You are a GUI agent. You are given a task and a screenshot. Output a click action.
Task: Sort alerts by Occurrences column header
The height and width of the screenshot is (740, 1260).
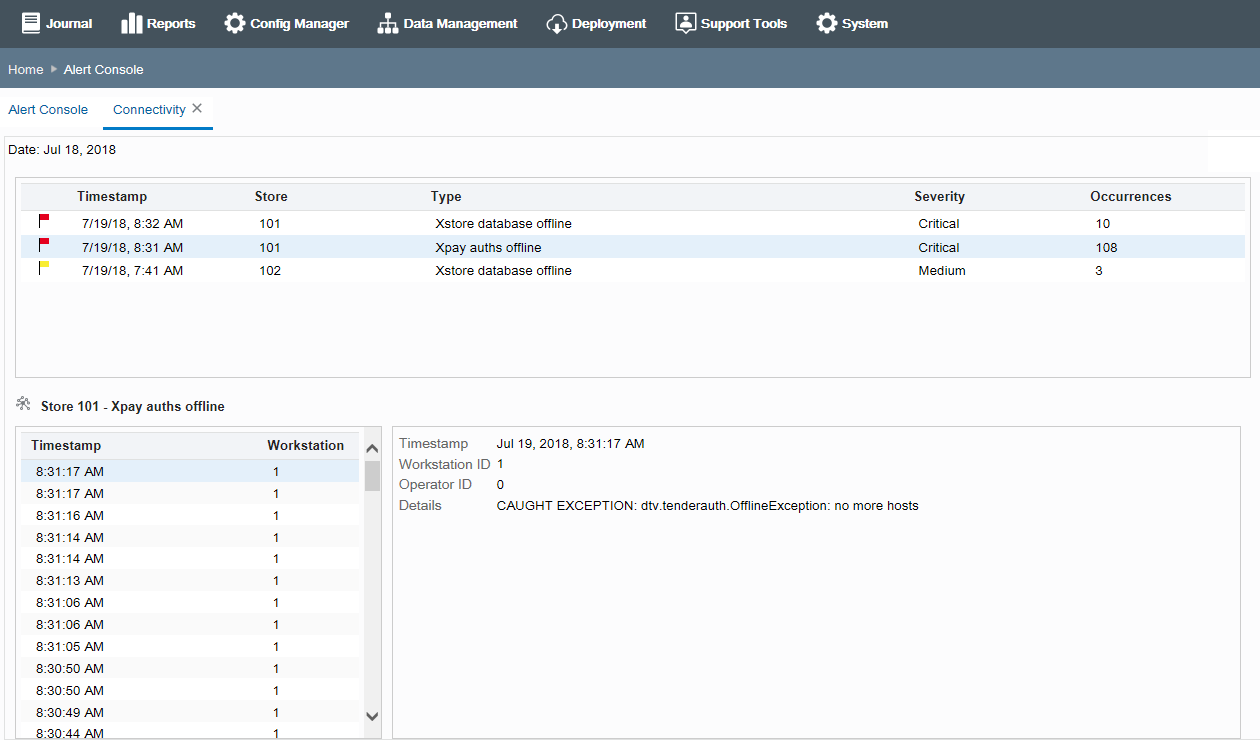click(1130, 197)
